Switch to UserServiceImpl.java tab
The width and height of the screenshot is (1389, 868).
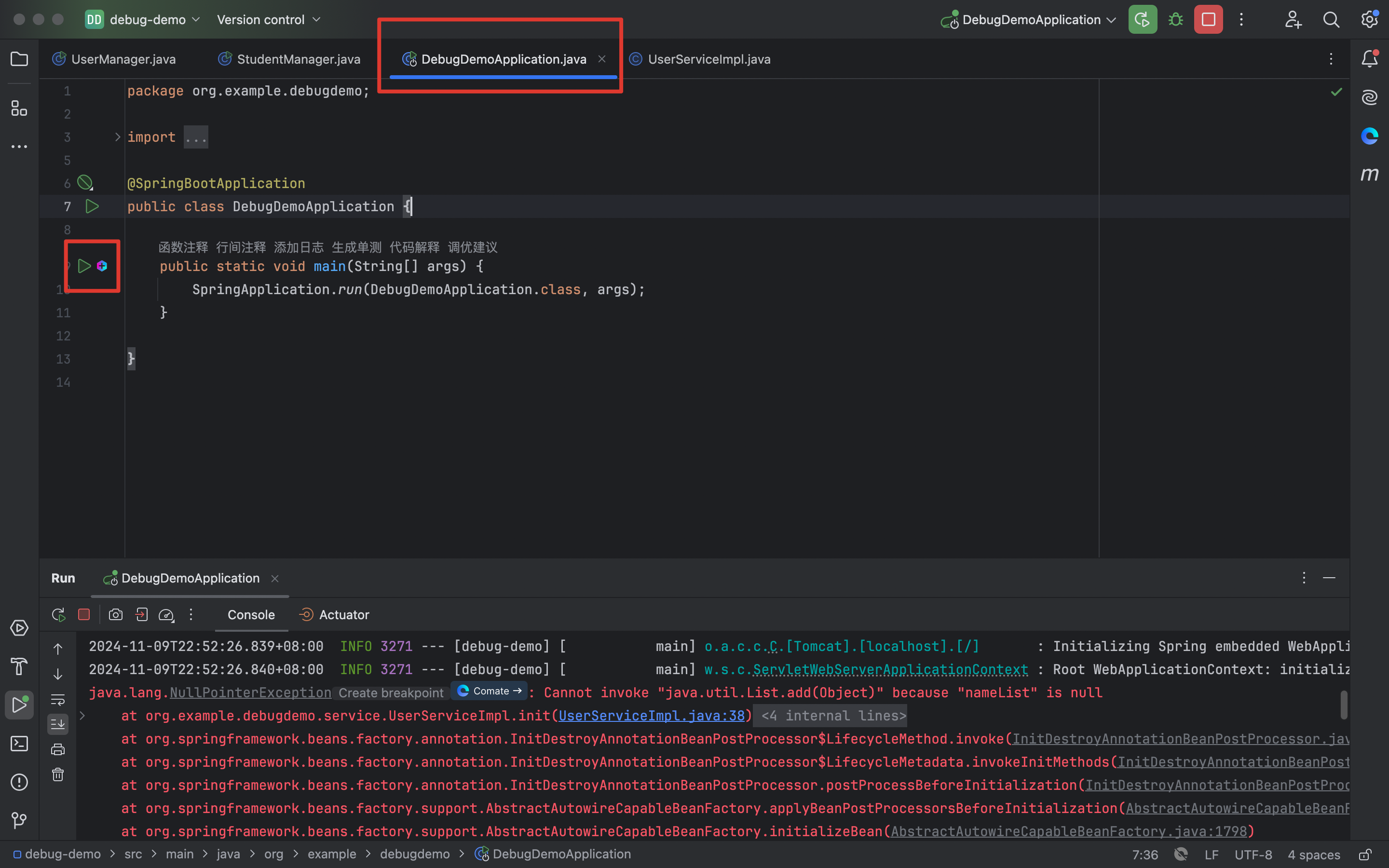700,58
